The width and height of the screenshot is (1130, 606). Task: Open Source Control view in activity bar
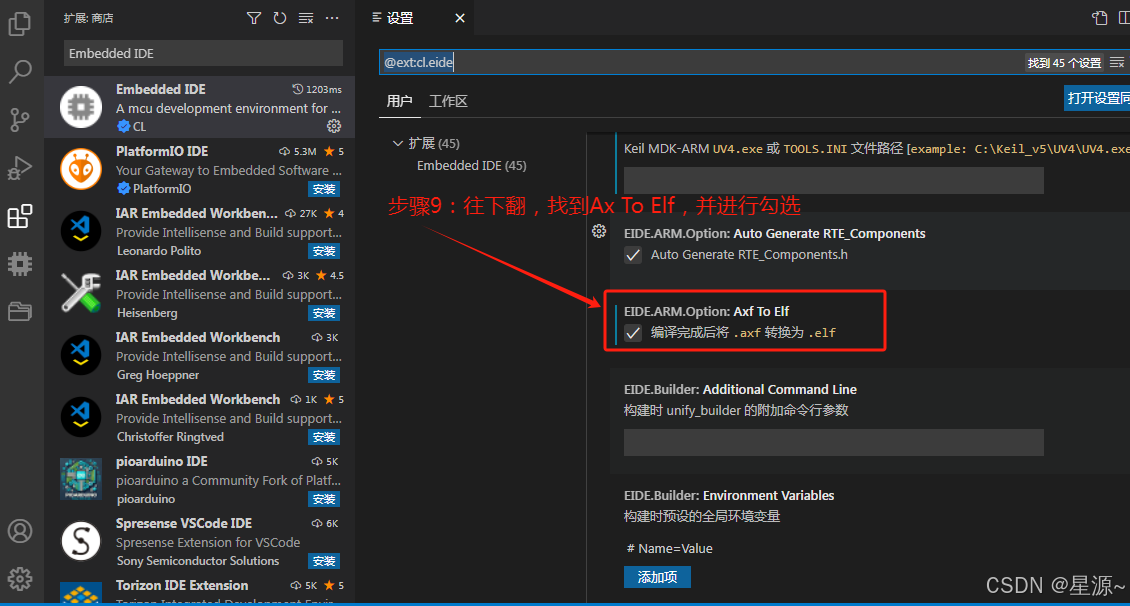click(19, 120)
